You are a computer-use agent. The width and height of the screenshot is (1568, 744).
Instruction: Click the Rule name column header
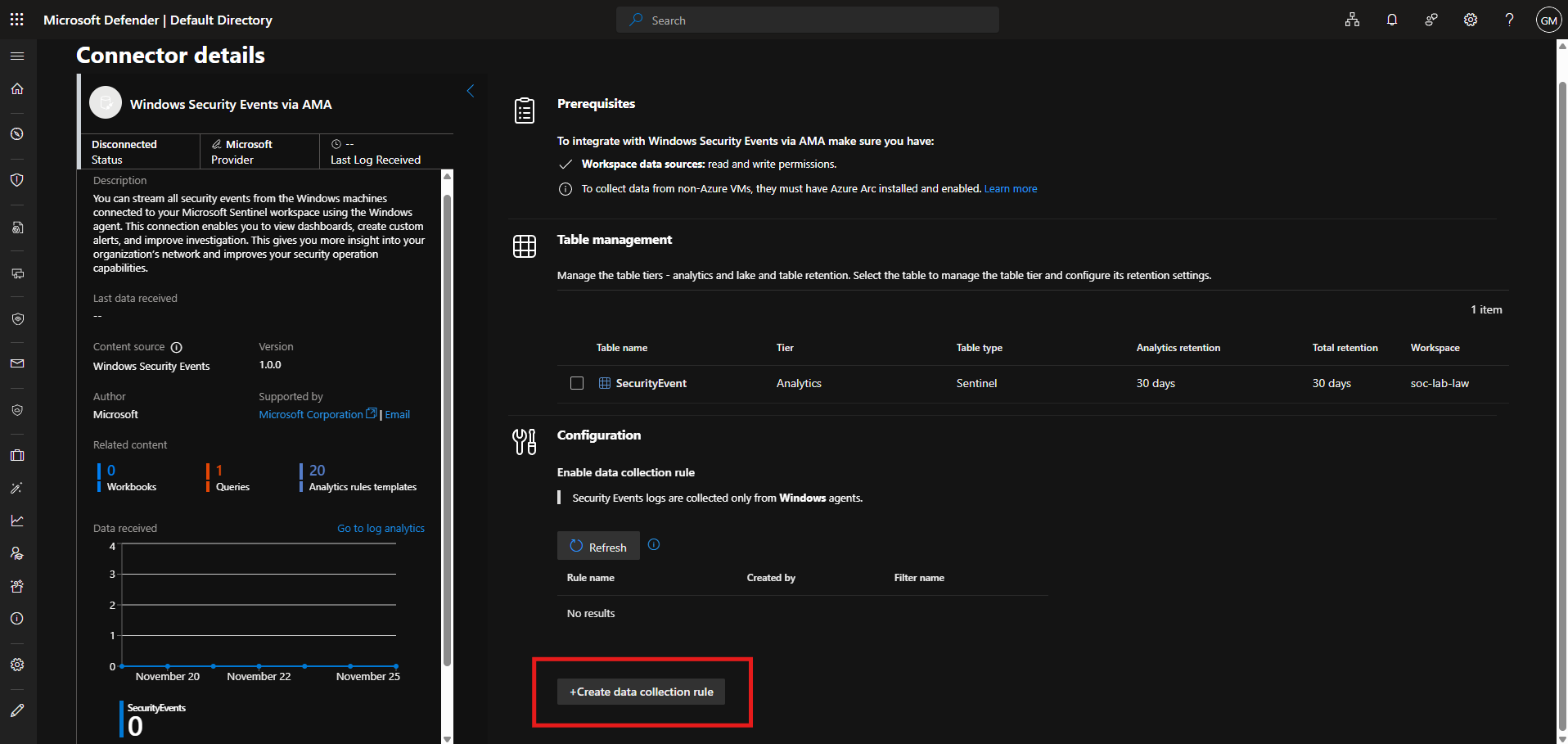591,578
